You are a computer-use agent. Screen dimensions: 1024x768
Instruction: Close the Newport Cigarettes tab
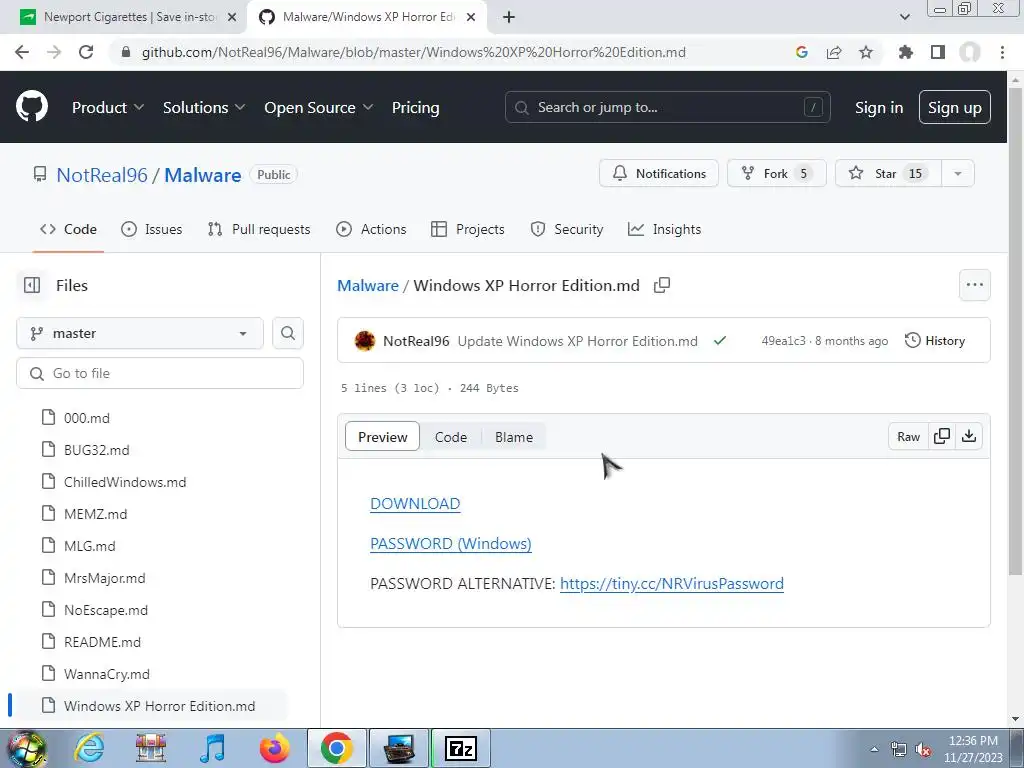tap(232, 17)
